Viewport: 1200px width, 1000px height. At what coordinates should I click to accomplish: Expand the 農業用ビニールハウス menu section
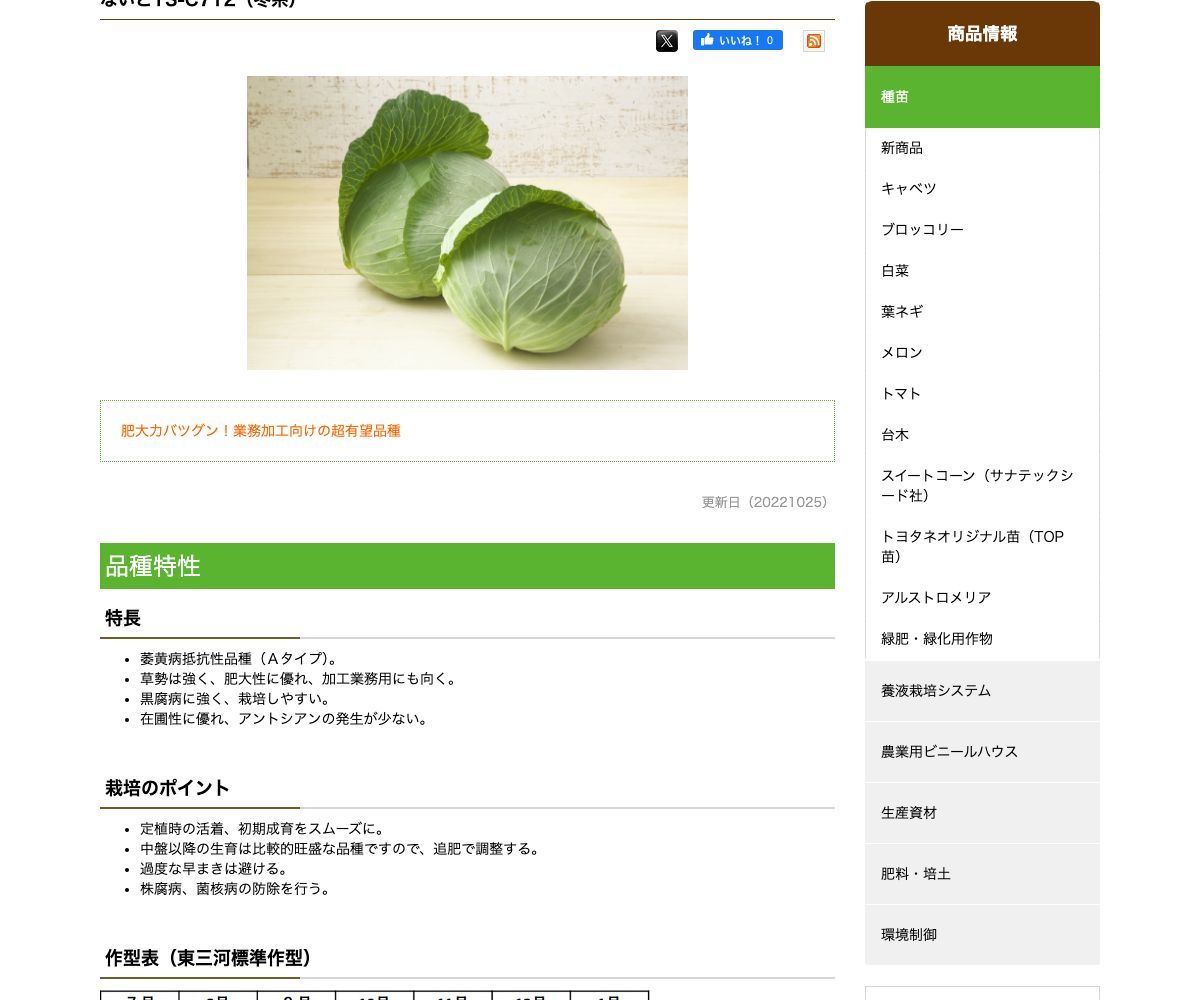coord(982,752)
